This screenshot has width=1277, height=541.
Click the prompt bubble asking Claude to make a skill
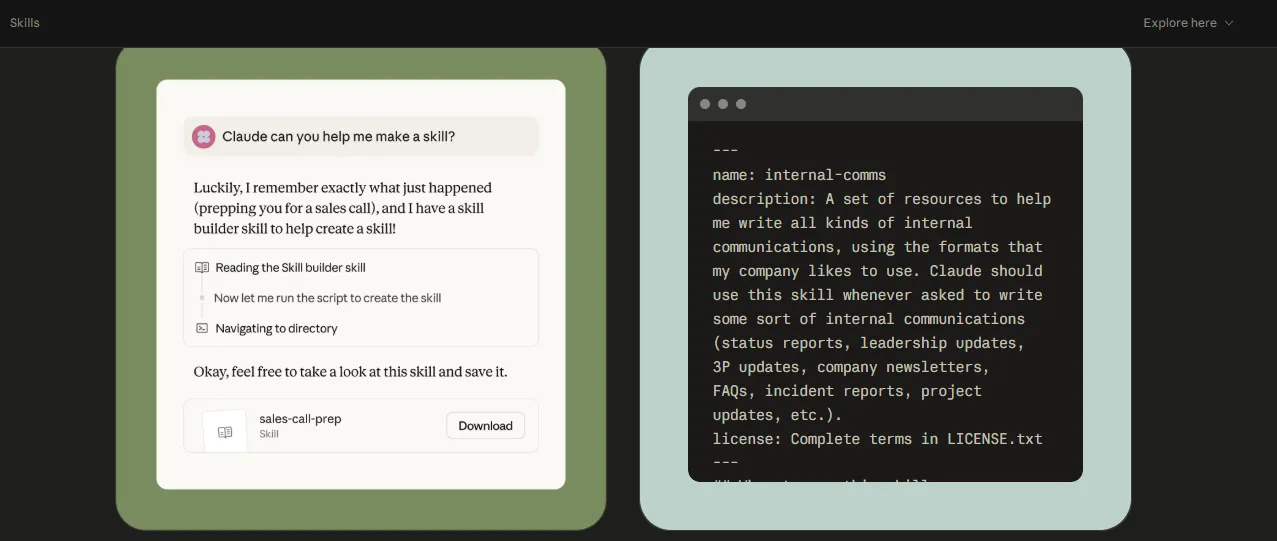pos(361,137)
